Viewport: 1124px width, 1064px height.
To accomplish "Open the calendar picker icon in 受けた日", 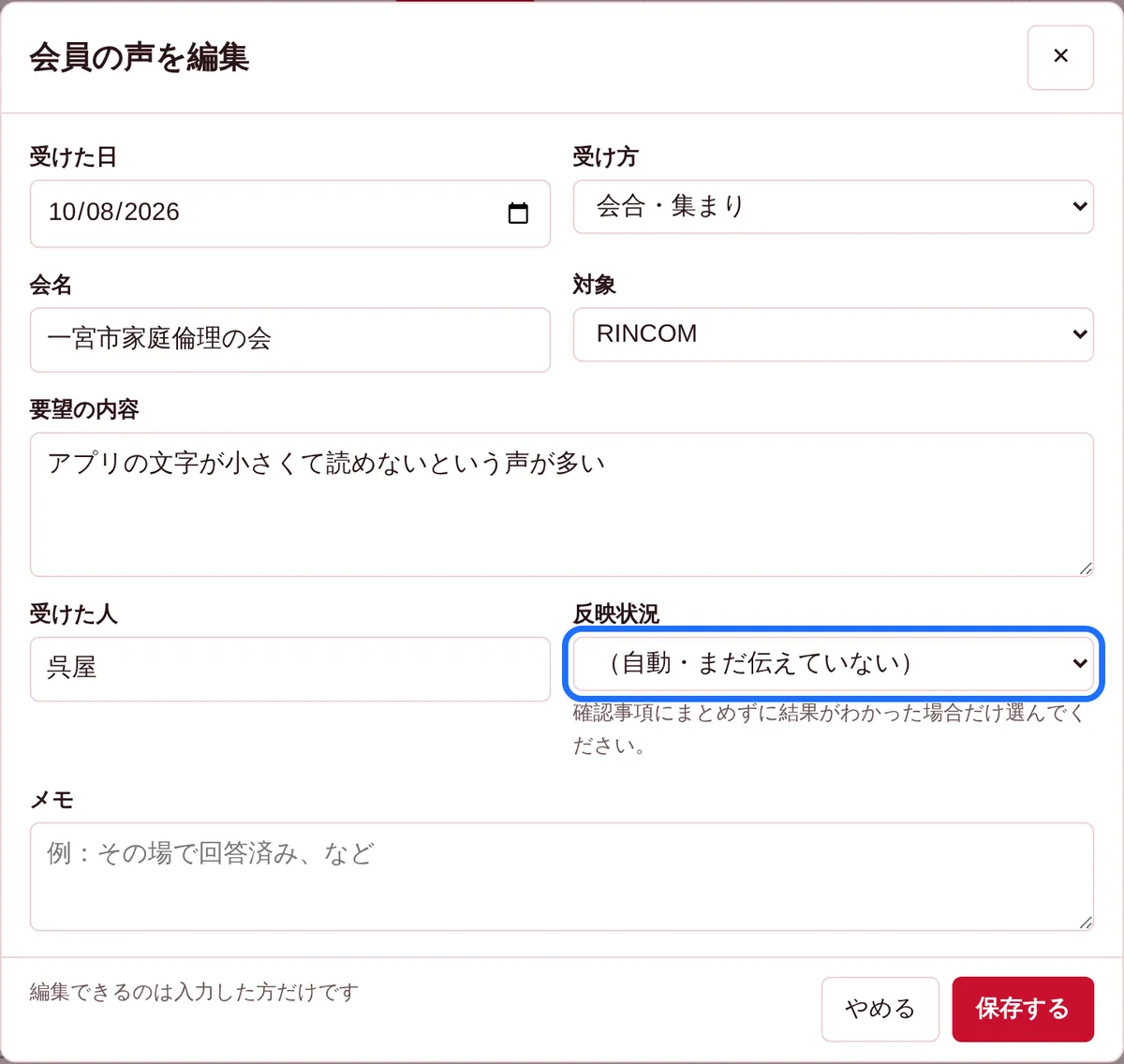I will pyautogui.click(x=518, y=213).
